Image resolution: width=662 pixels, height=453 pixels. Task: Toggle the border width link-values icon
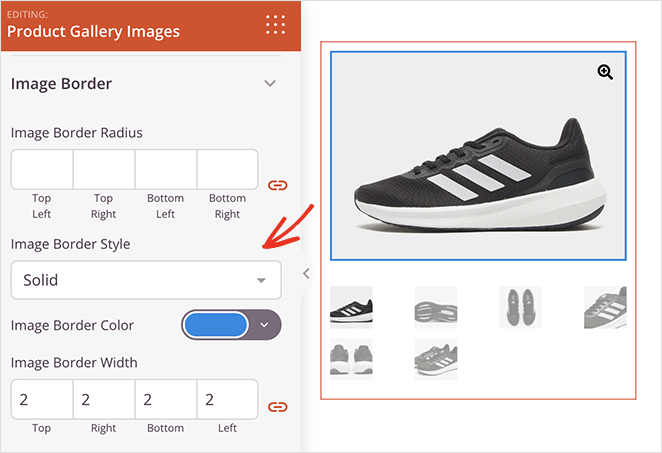[x=277, y=407]
